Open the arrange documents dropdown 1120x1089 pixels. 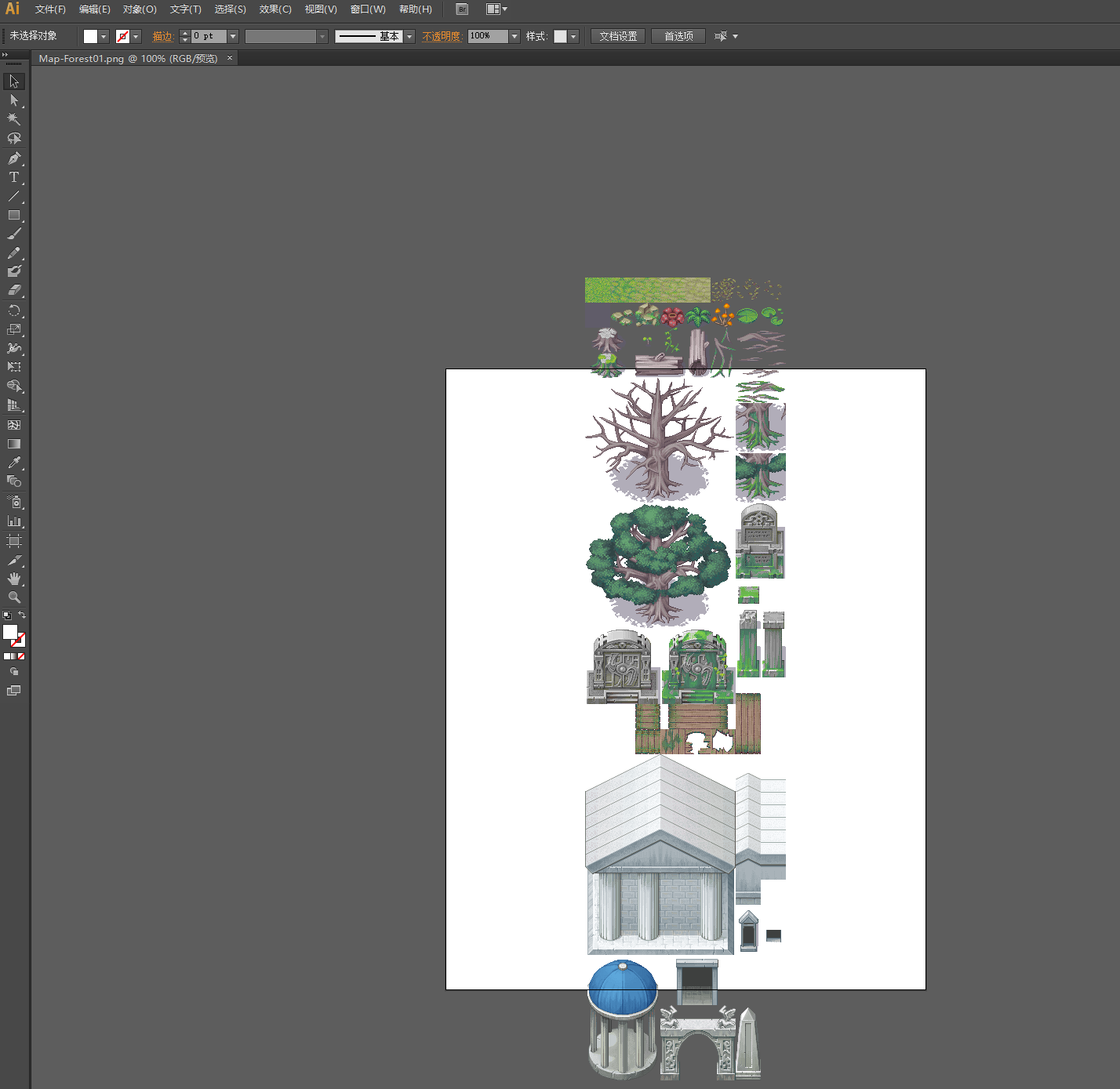coord(497,9)
